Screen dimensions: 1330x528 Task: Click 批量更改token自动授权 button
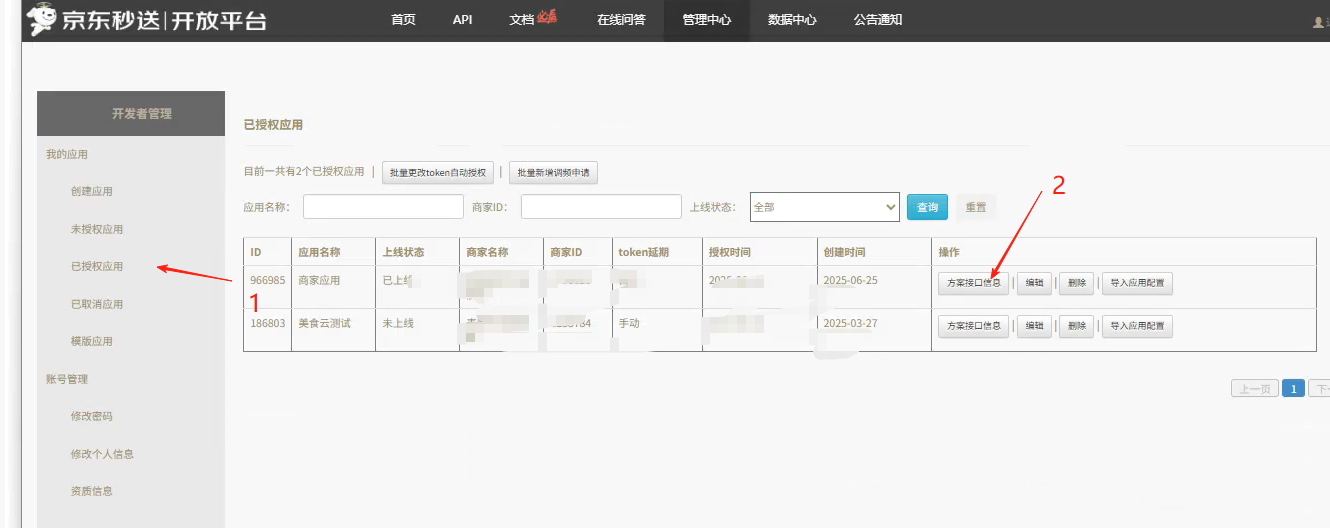[438, 173]
